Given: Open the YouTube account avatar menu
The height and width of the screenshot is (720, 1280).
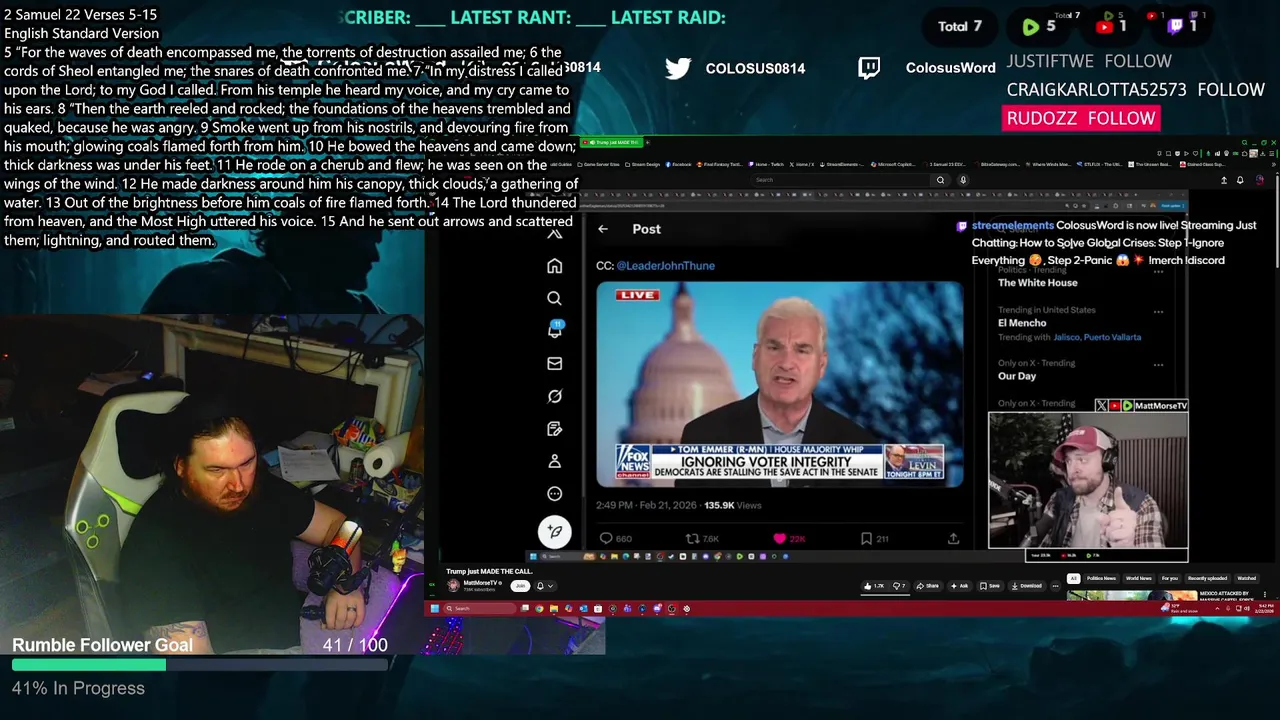Looking at the screenshot, I should click(x=1259, y=180).
